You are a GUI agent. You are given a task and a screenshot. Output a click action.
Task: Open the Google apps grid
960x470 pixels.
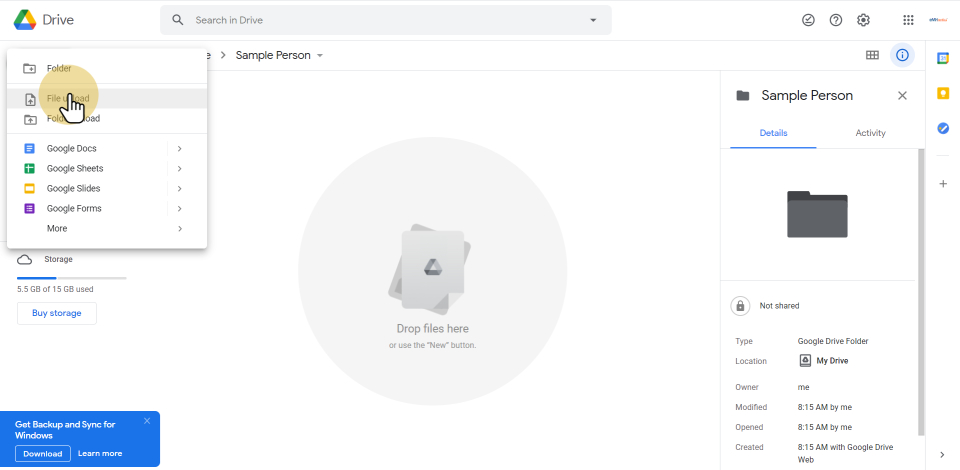[908, 20]
